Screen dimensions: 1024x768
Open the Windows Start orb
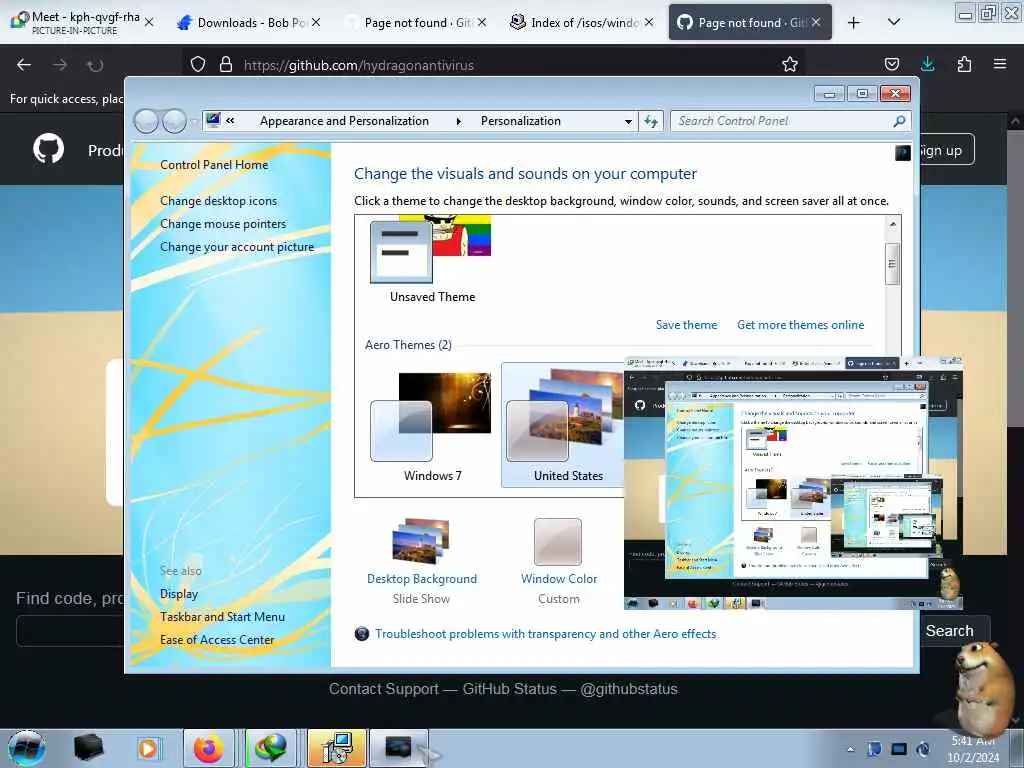[x=27, y=748]
